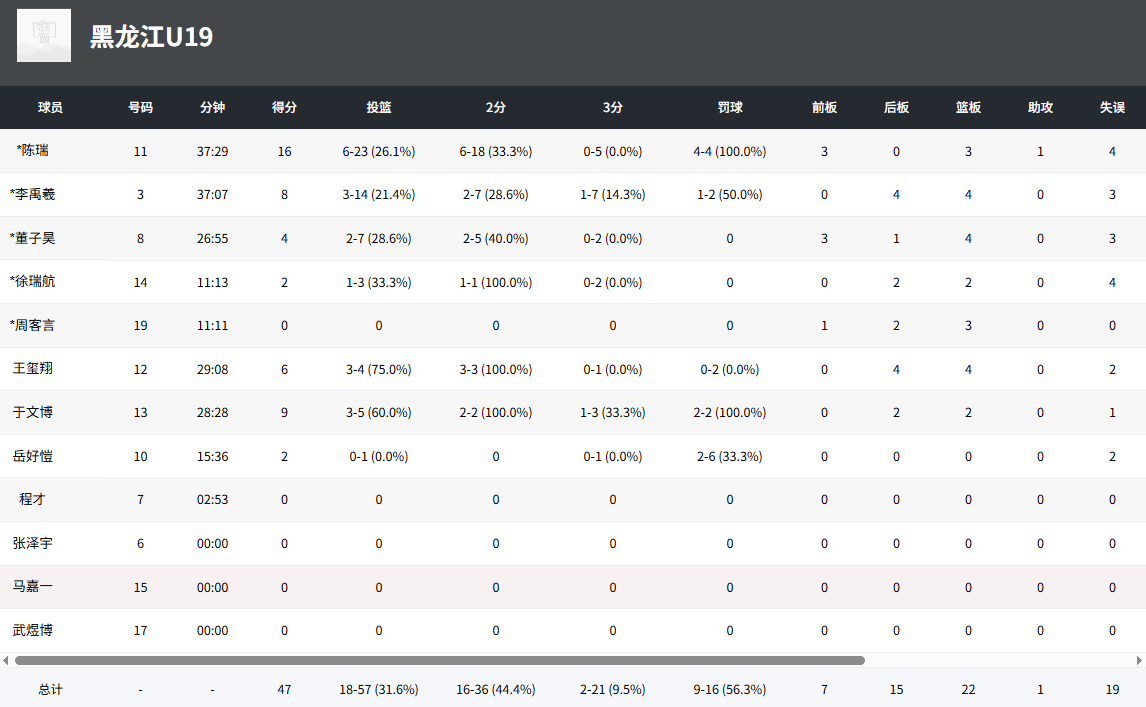
Task: Click 李禹羲's 3-point value 1-7 (14.3%)
Action: click(612, 194)
